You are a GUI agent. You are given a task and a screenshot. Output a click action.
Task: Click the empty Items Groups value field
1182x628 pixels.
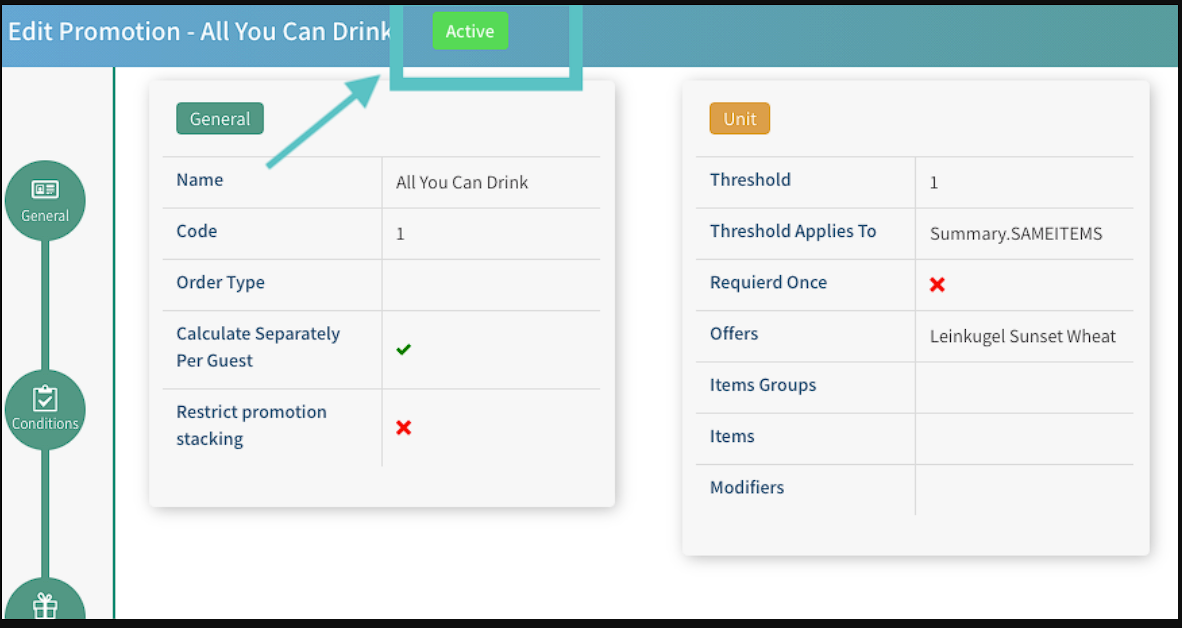point(1022,387)
